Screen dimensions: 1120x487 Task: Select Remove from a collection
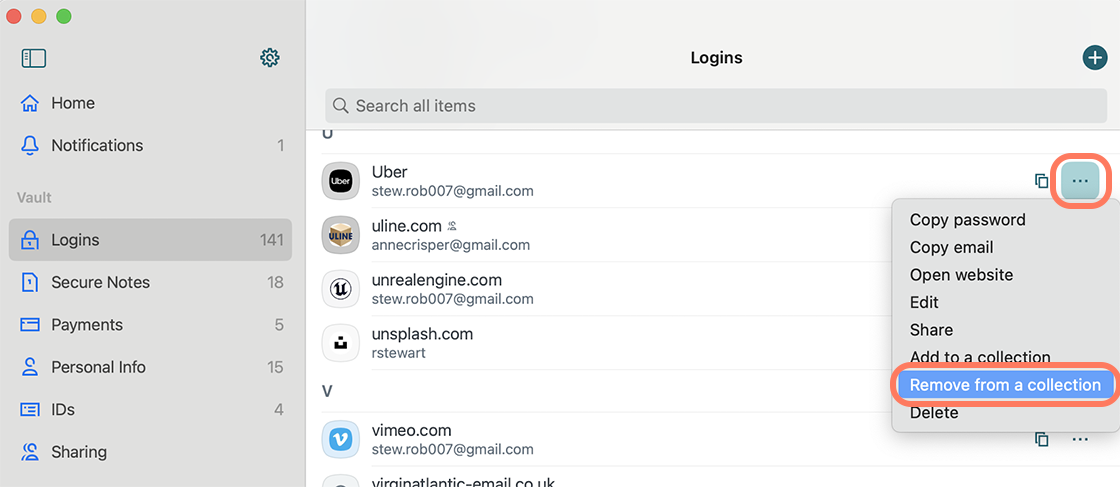tap(1005, 385)
